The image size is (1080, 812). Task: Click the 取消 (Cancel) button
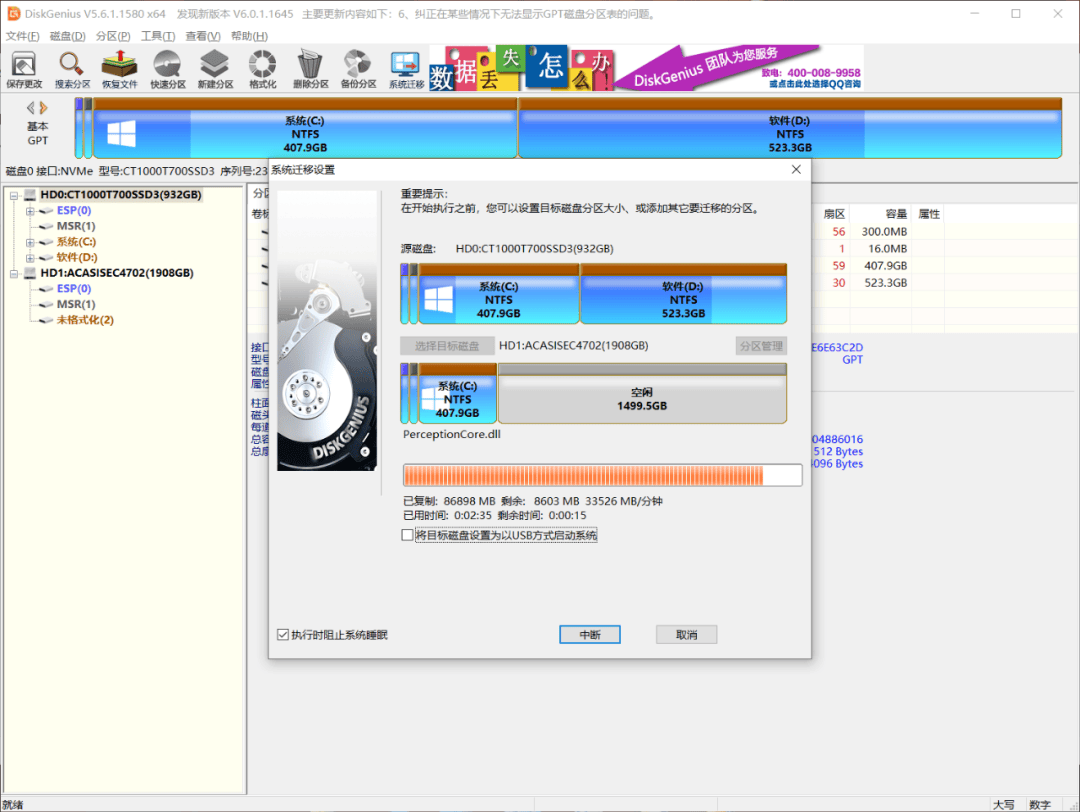pyautogui.click(x=686, y=635)
